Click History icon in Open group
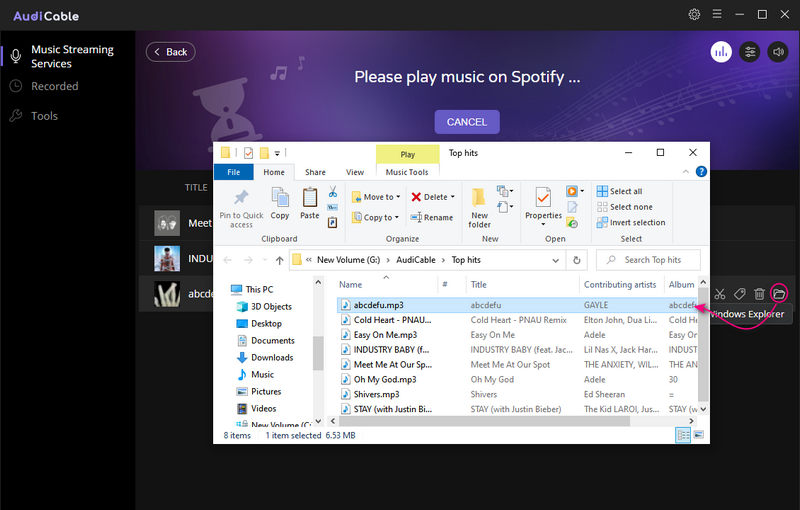The image size is (800, 510). coord(572,223)
